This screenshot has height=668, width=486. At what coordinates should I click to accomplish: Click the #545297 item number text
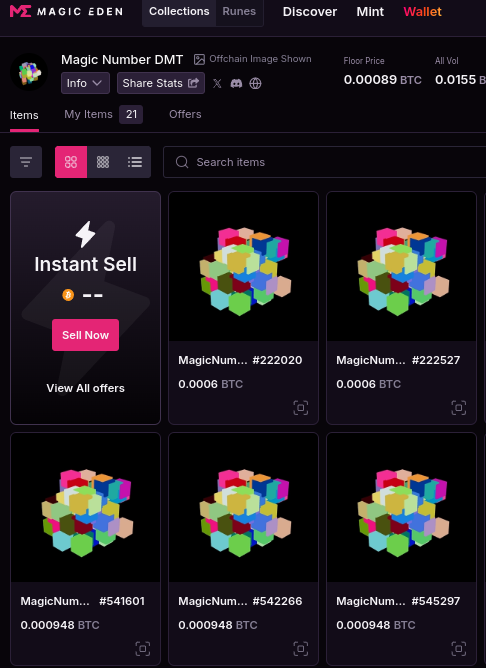pyautogui.click(x=436, y=602)
